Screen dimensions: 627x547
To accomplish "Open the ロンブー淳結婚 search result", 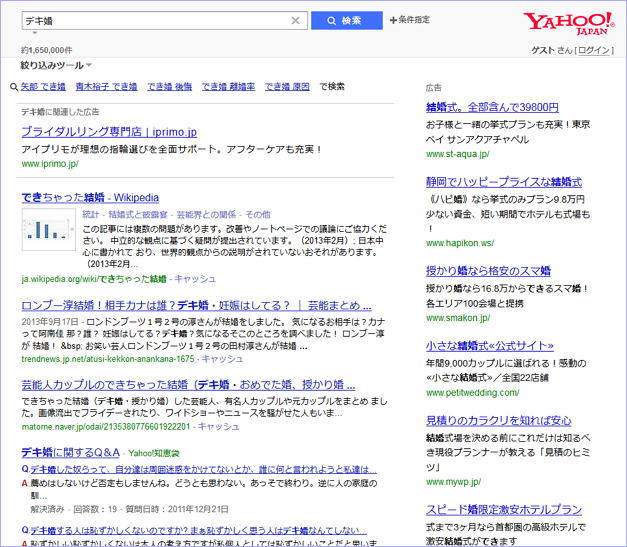I will 196,306.
